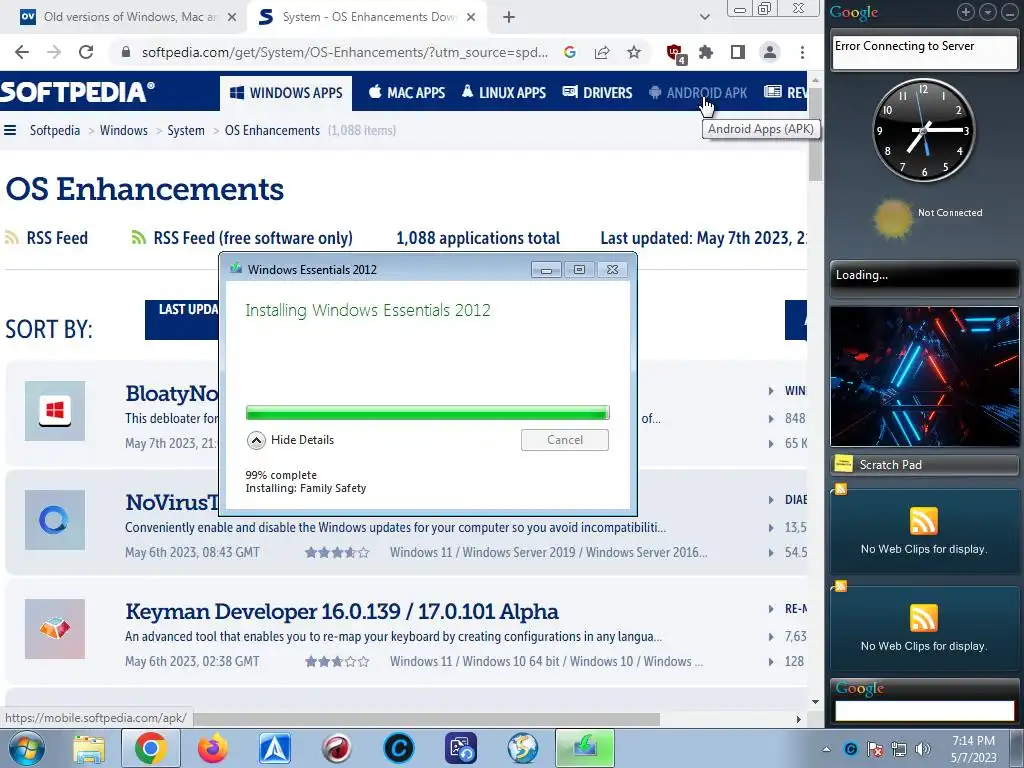Open the Windows Start button

click(26, 748)
